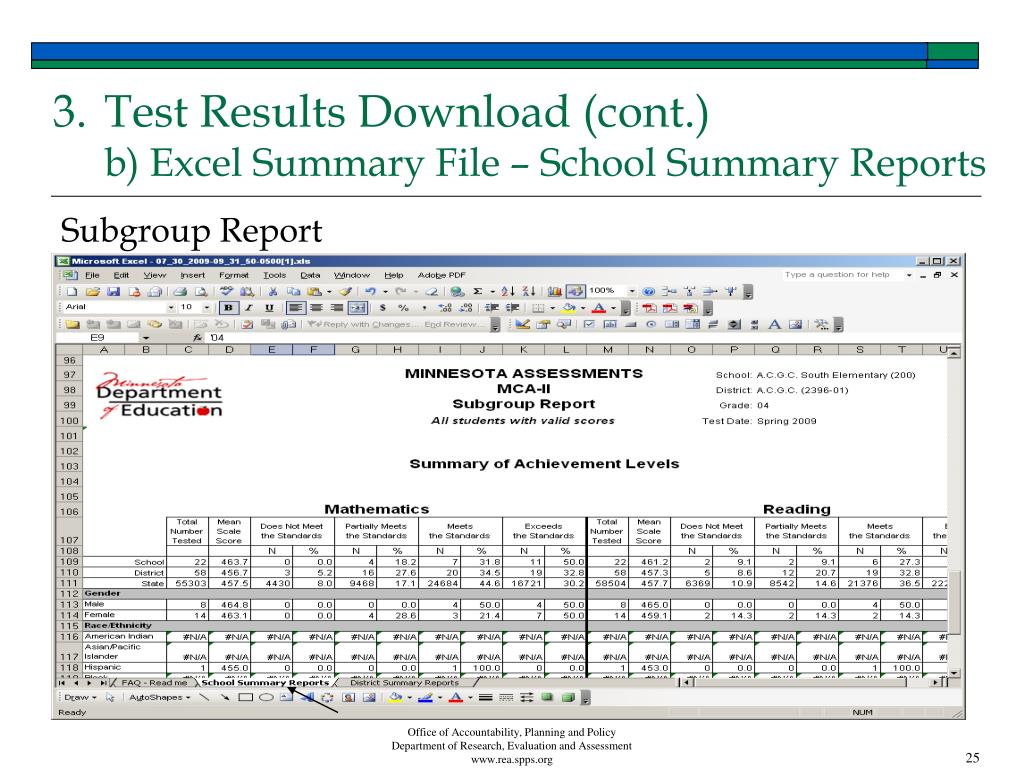Click the Check Box control in Forms toolbar
The width and height of the screenshot is (1024, 768).
click(589, 324)
